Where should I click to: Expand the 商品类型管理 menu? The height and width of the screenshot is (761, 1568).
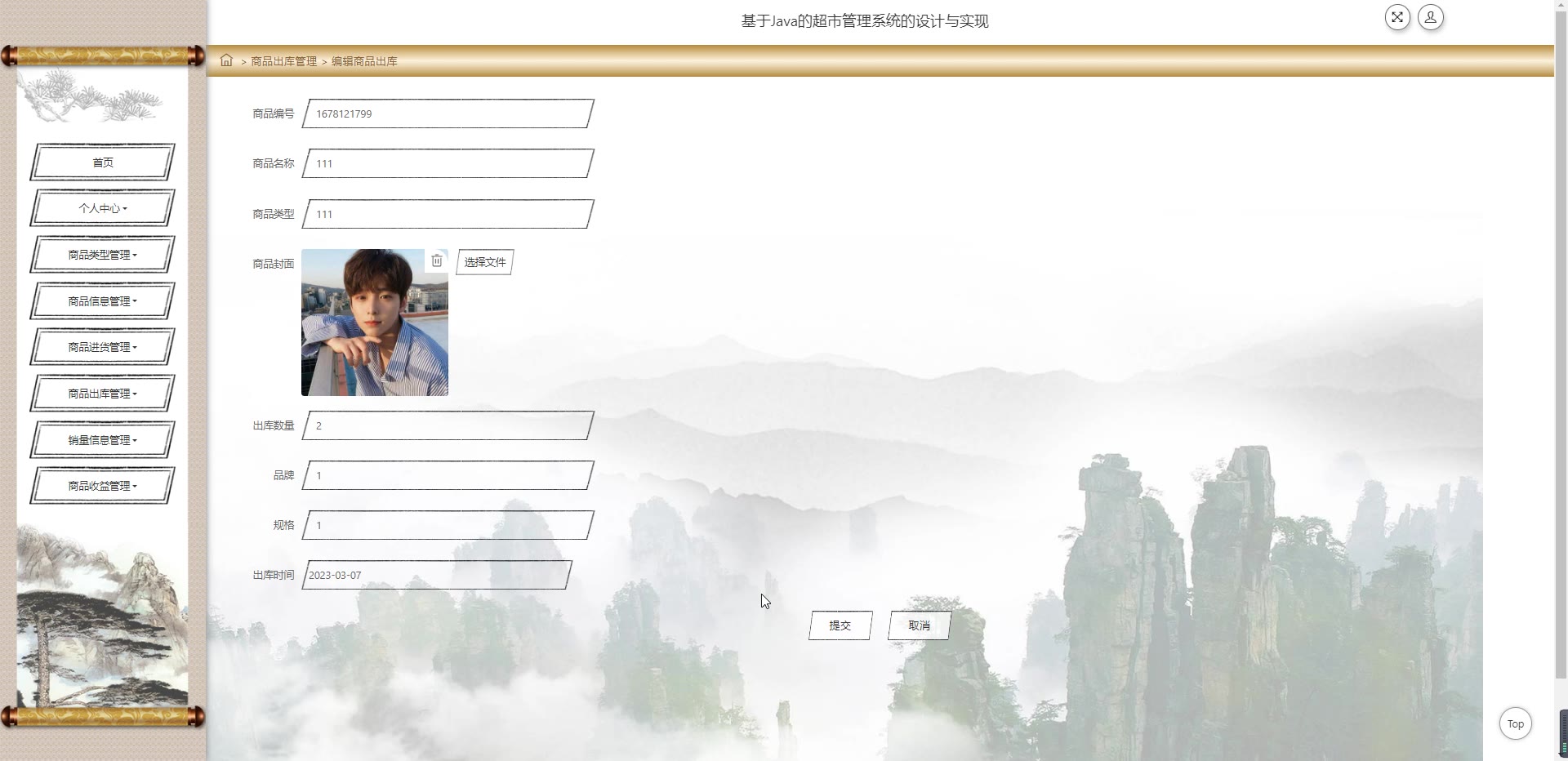[103, 255]
